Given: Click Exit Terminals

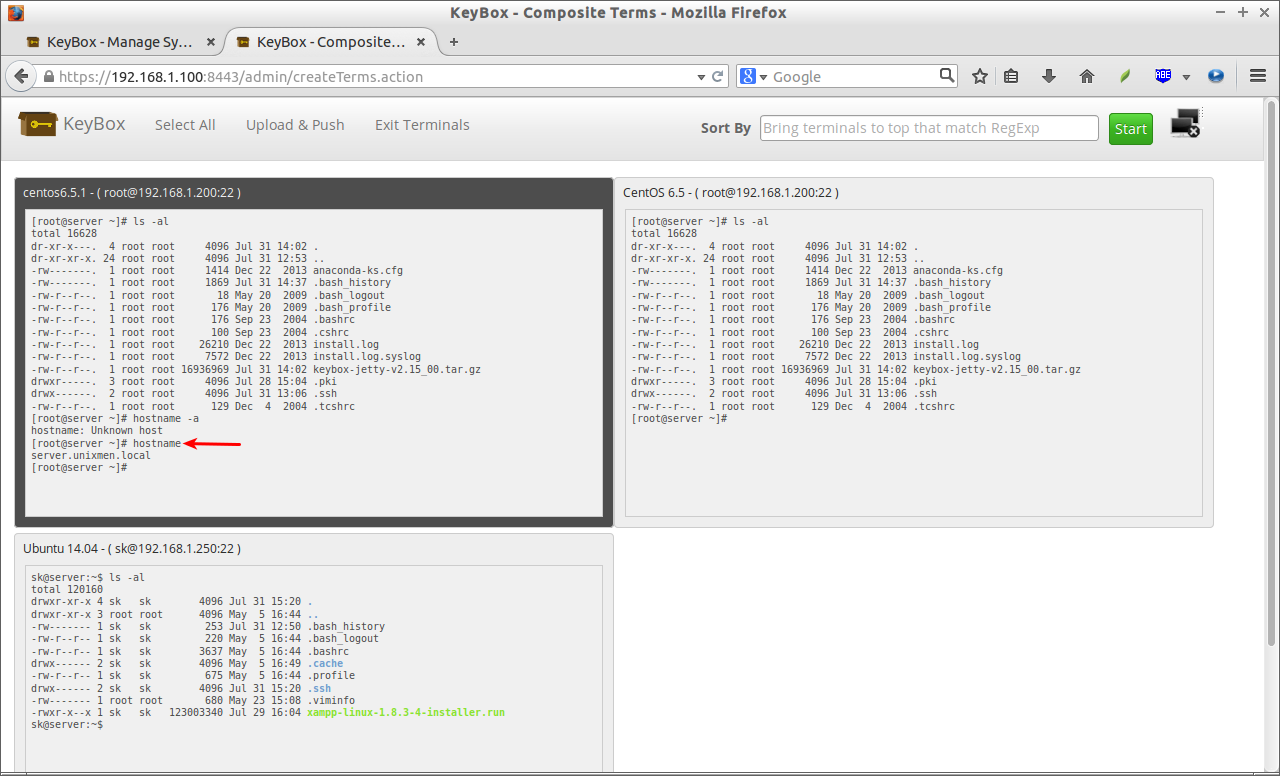Looking at the screenshot, I should pyautogui.click(x=422, y=125).
